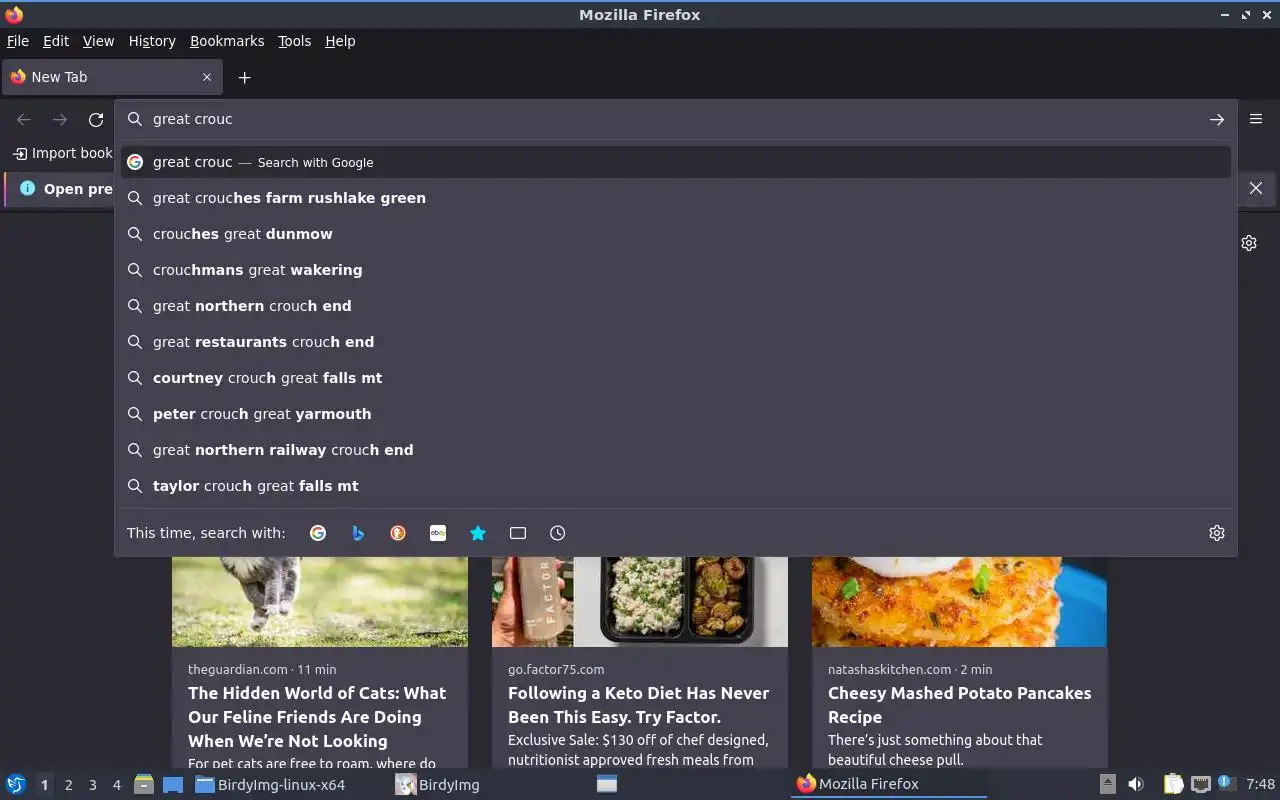The image size is (1280, 800).
Task: Open the clipboard tray icon
Action: pos(1173,784)
